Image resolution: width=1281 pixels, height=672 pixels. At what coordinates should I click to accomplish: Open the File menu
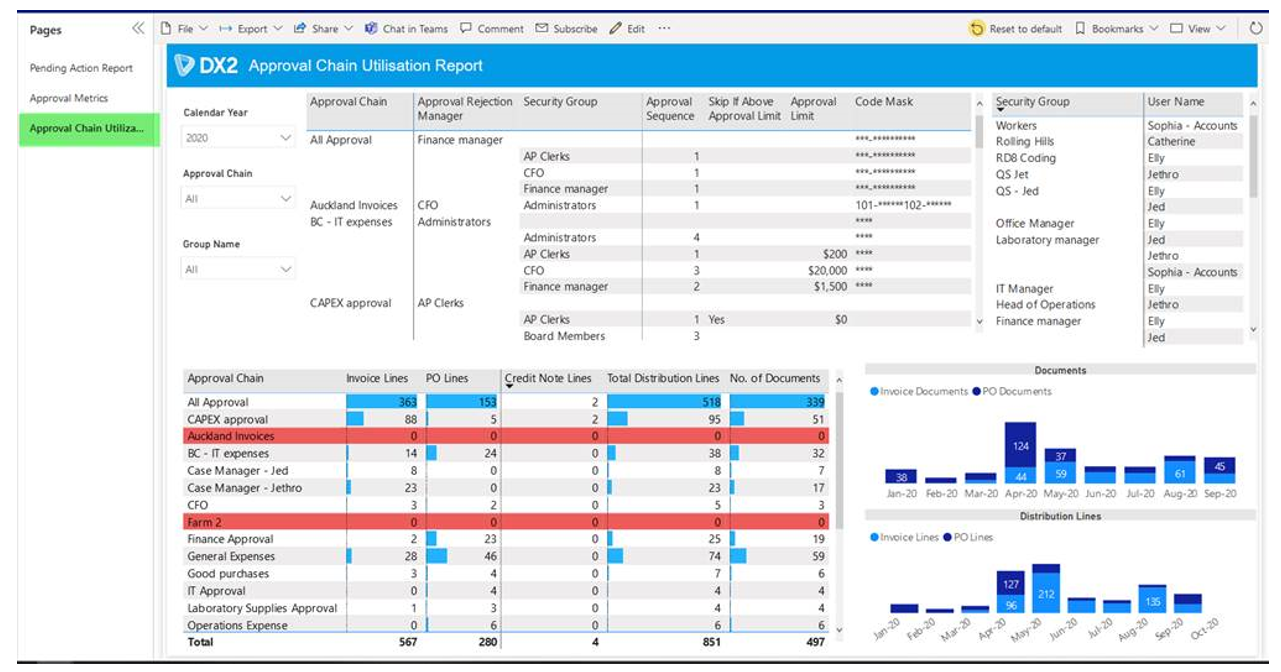coord(185,29)
